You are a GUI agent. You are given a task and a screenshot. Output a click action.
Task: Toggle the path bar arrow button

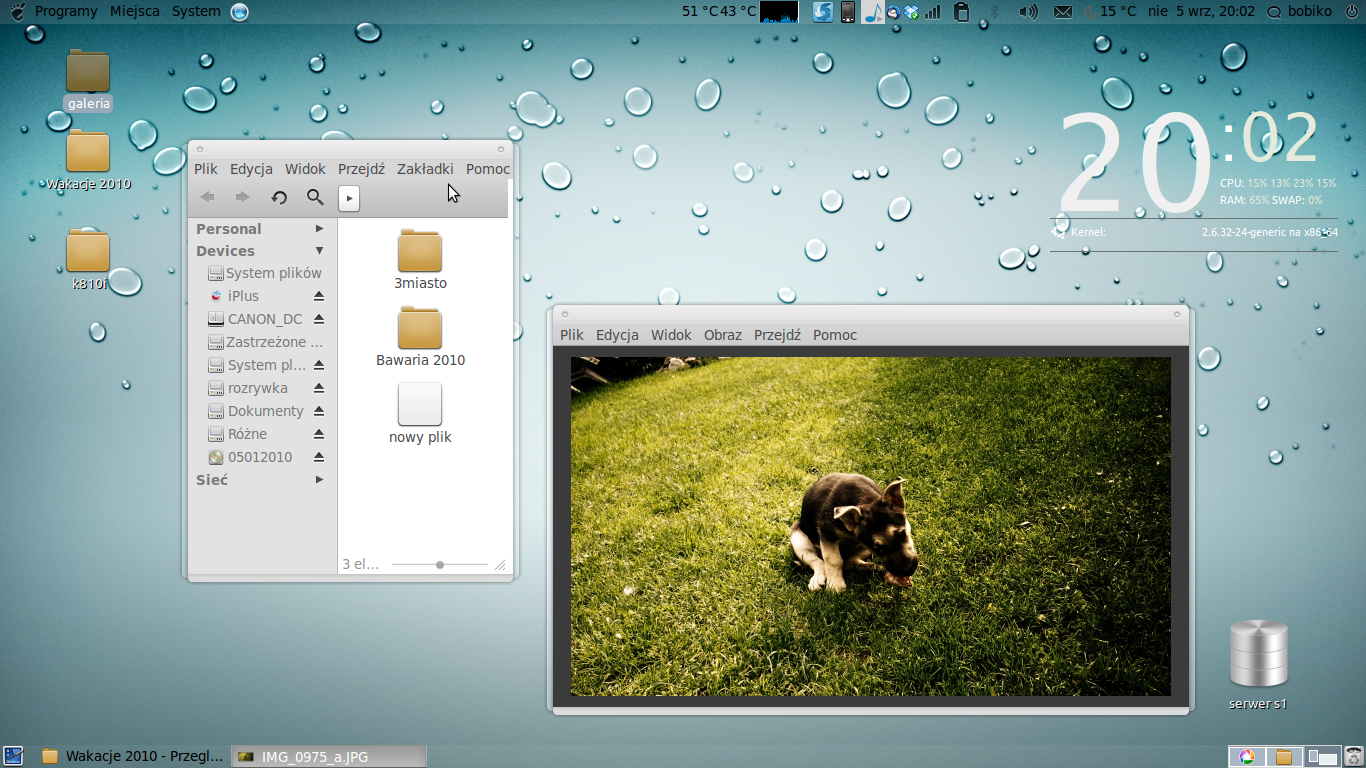pyautogui.click(x=349, y=198)
